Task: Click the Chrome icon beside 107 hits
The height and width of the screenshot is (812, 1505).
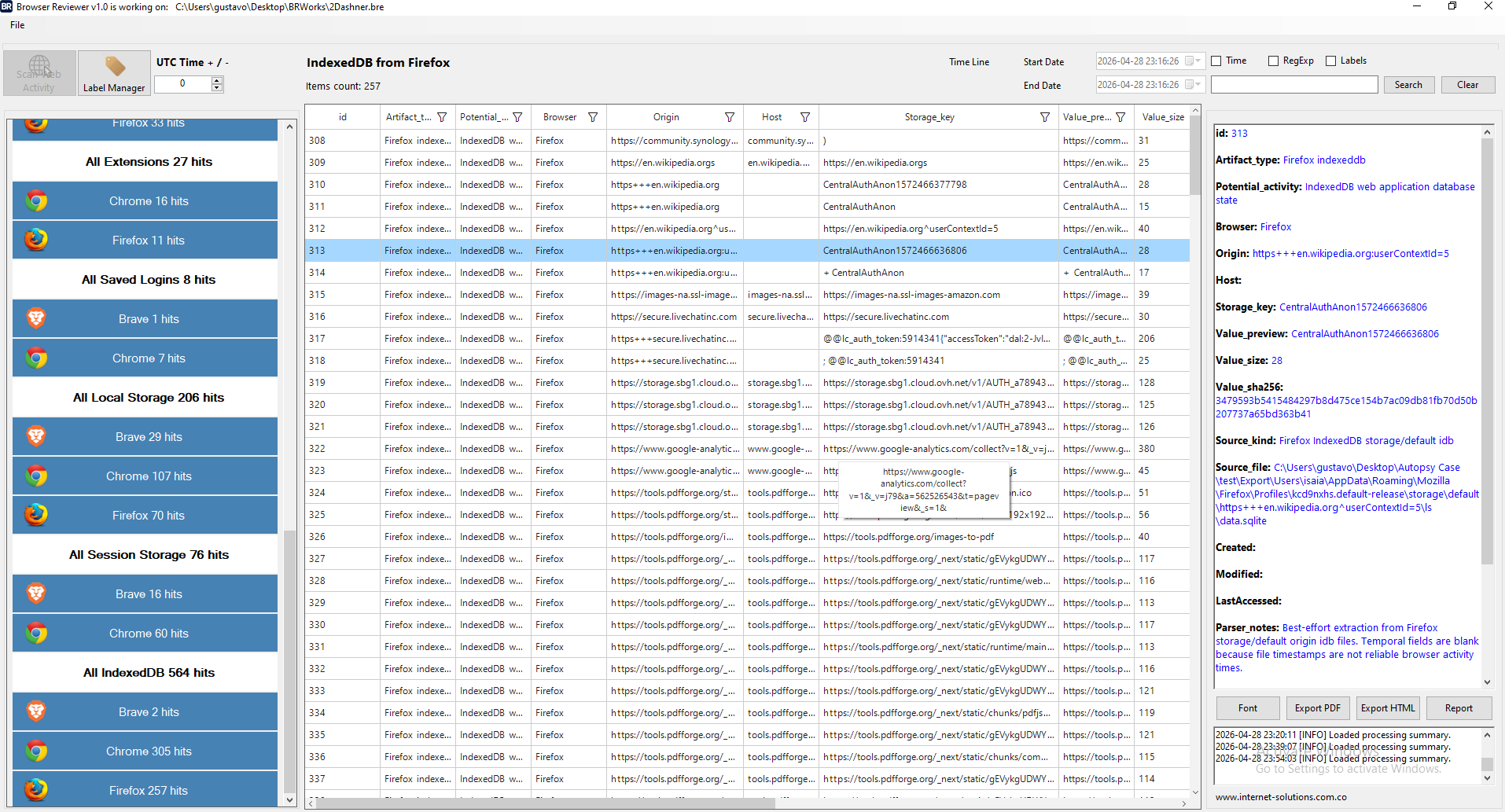Action: [x=36, y=476]
